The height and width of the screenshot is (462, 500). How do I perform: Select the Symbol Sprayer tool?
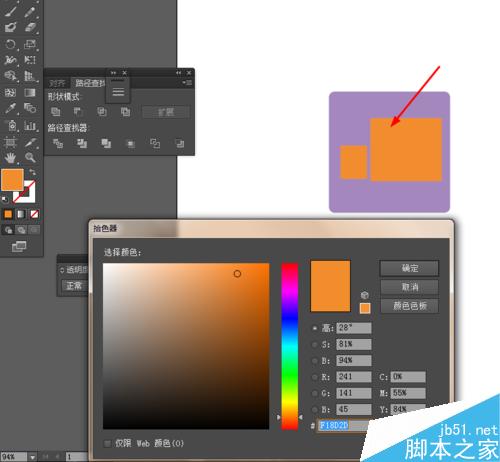coord(11,126)
